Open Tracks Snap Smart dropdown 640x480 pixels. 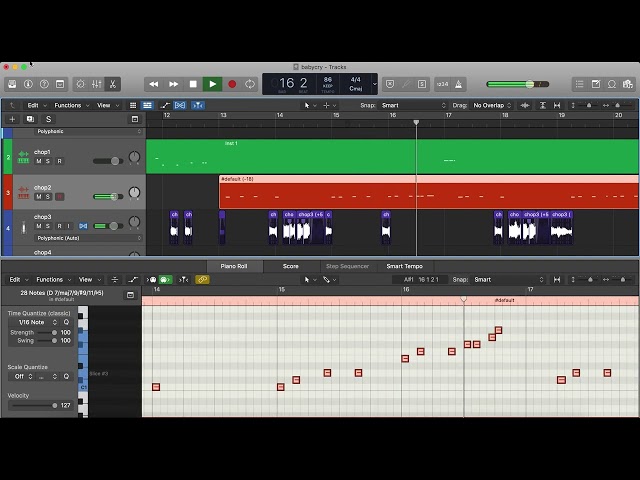(413, 105)
